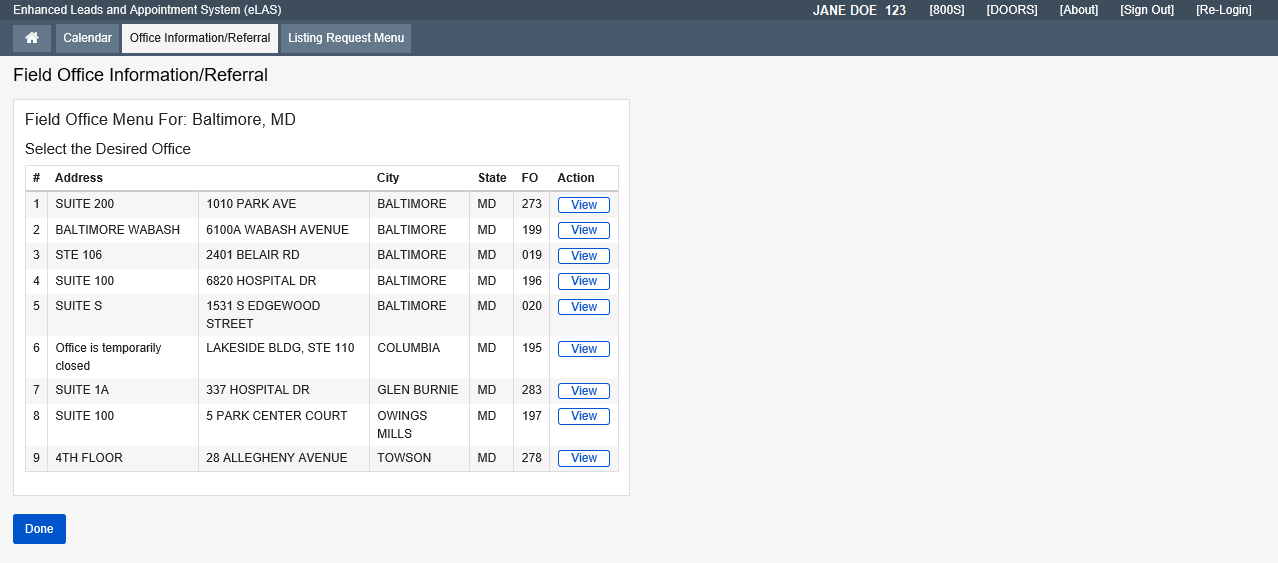Image resolution: width=1278 pixels, height=563 pixels.
Task: View the Owings Mills office
Action: point(583,416)
